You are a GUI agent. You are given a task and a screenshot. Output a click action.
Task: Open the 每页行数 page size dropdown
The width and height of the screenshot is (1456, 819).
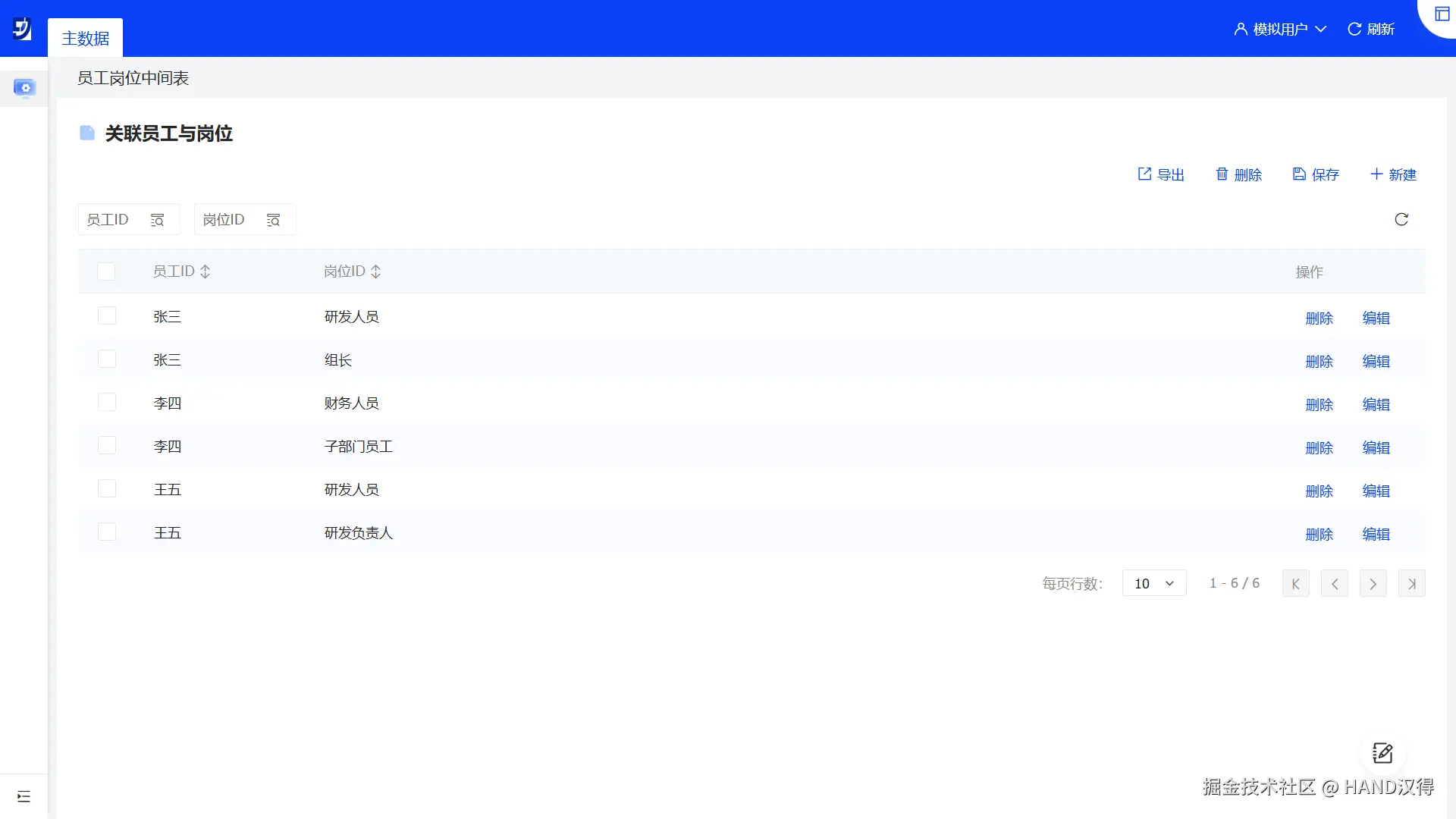1153,583
